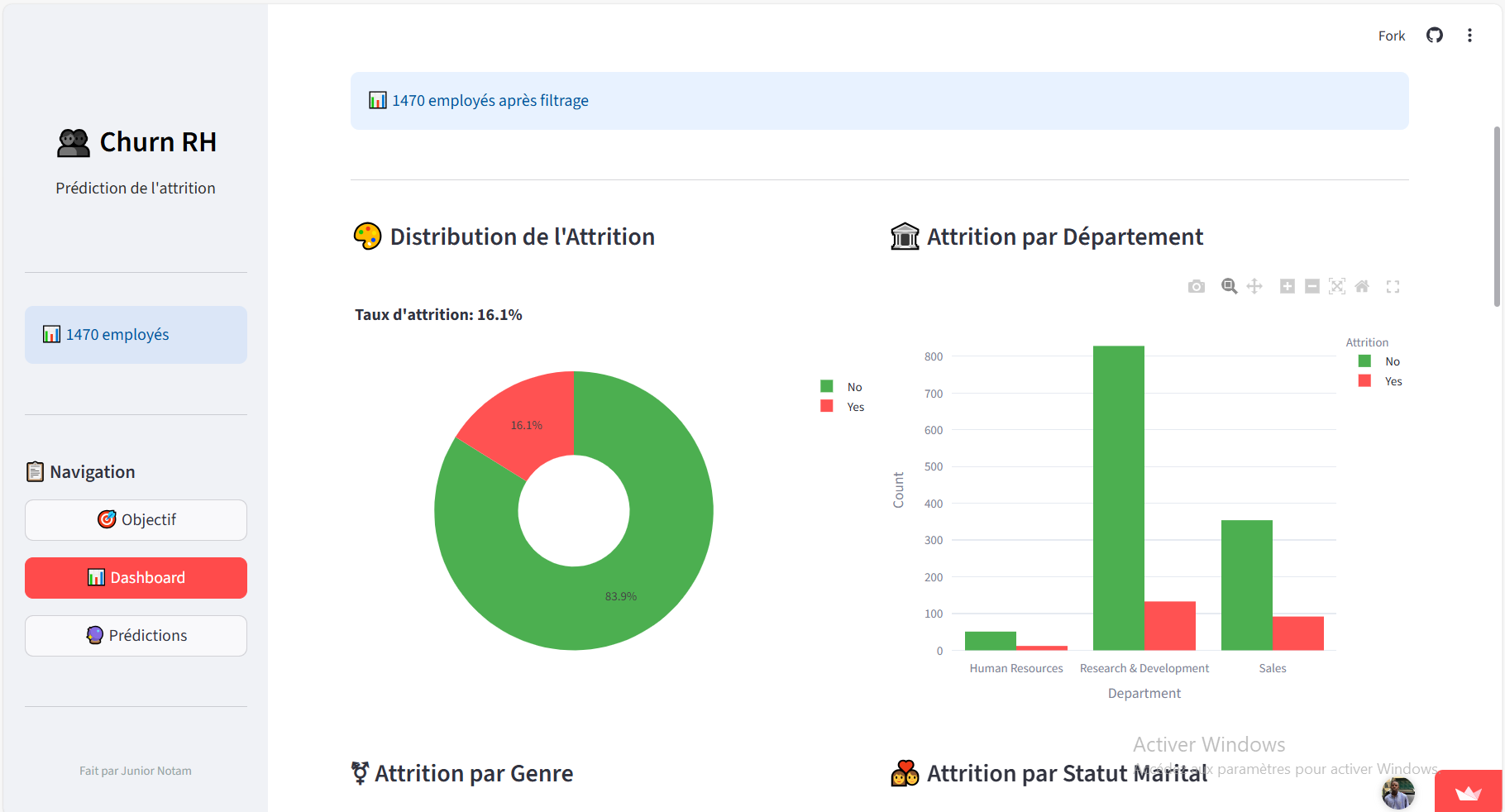This screenshot has height=812, width=1505.
Task: Open the GitHub repository icon
Action: (x=1434, y=35)
